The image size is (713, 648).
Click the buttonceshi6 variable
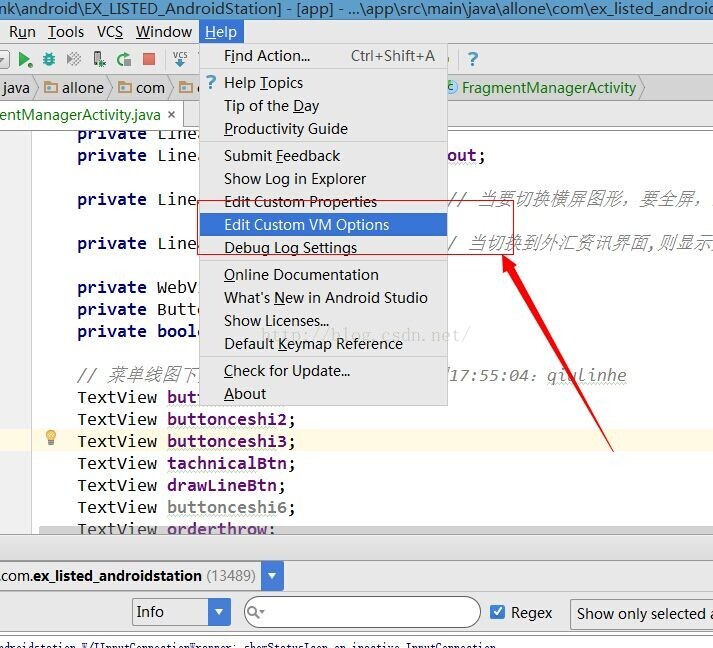pyautogui.click(x=227, y=507)
